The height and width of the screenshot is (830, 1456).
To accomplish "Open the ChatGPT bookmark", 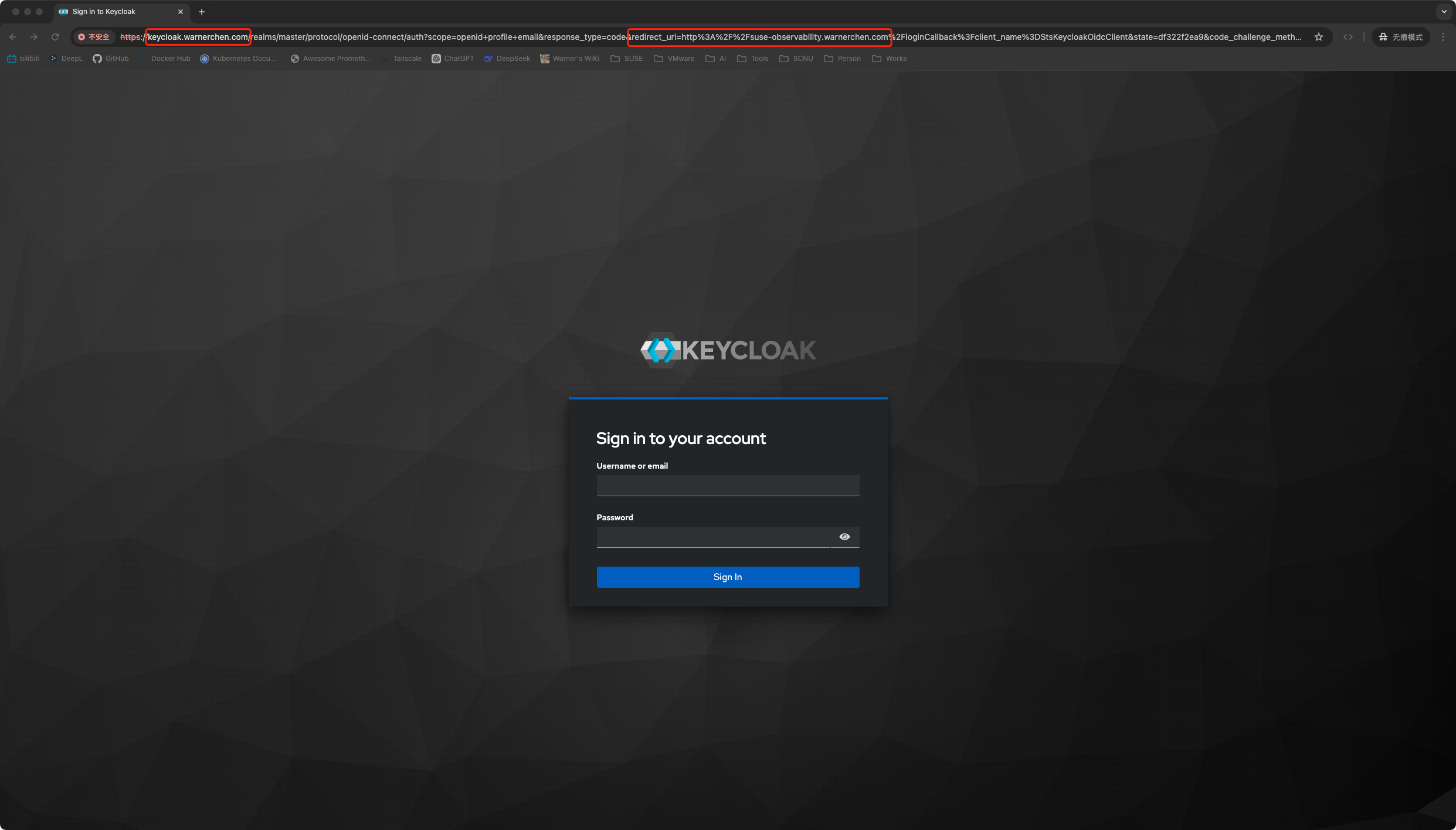I will (x=453, y=59).
